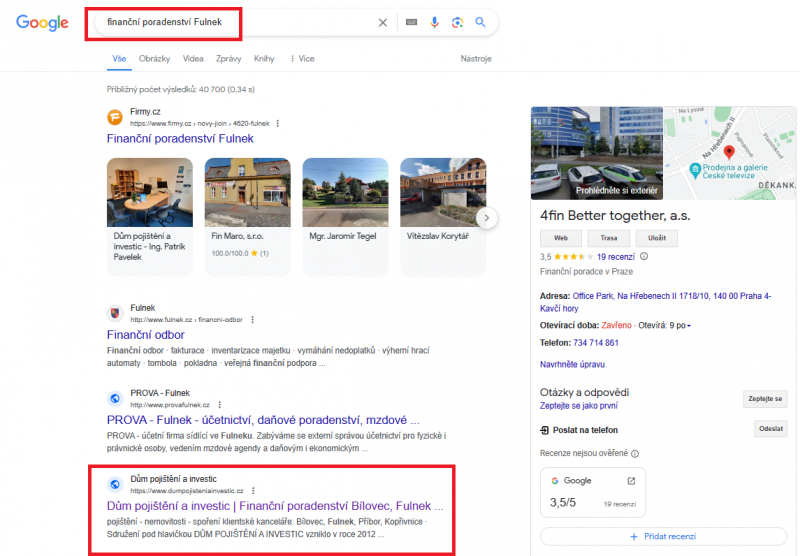Click the carousel next arrow
800x556 pixels.
[487, 218]
